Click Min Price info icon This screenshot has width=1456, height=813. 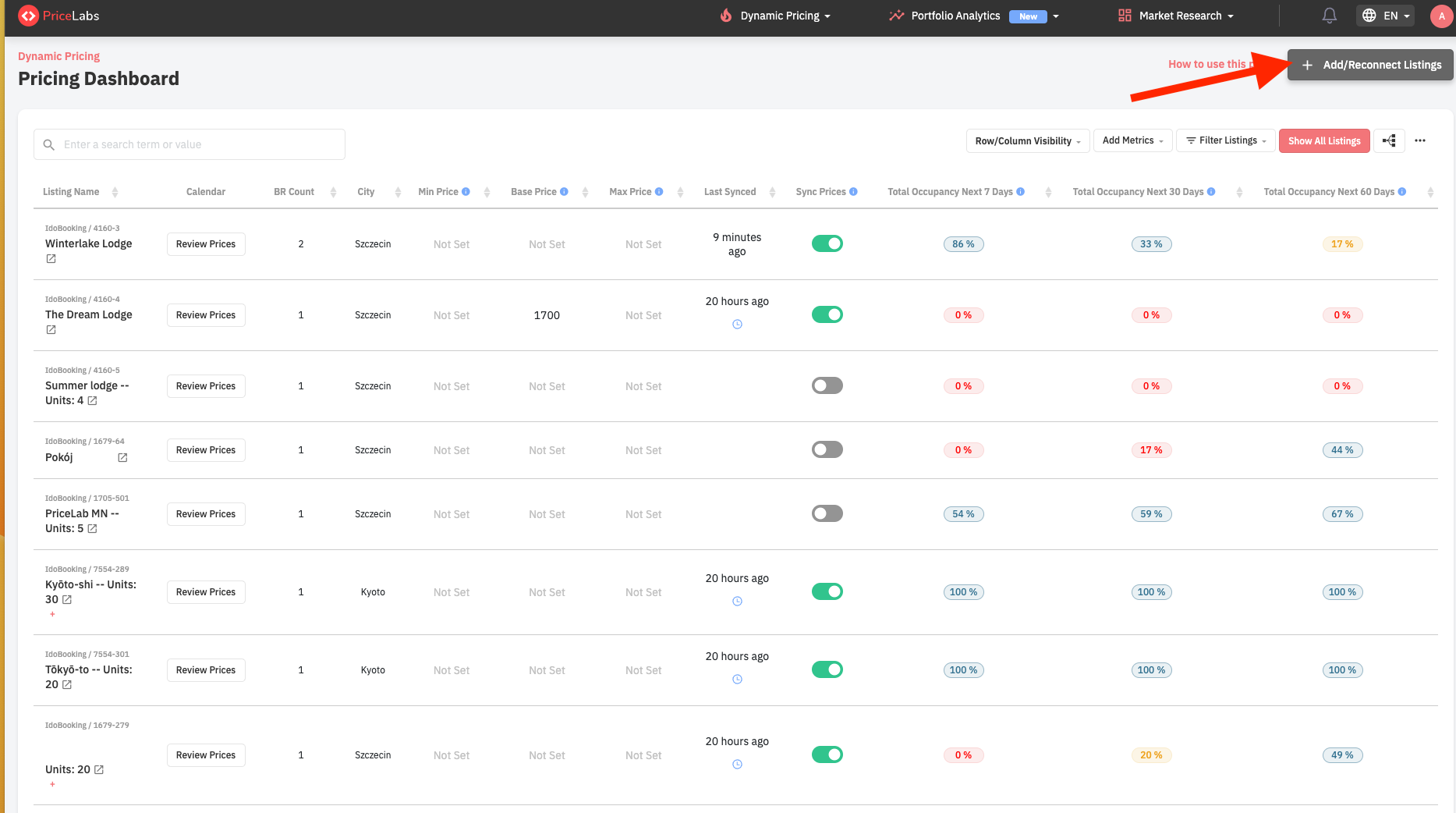[x=466, y=191]
